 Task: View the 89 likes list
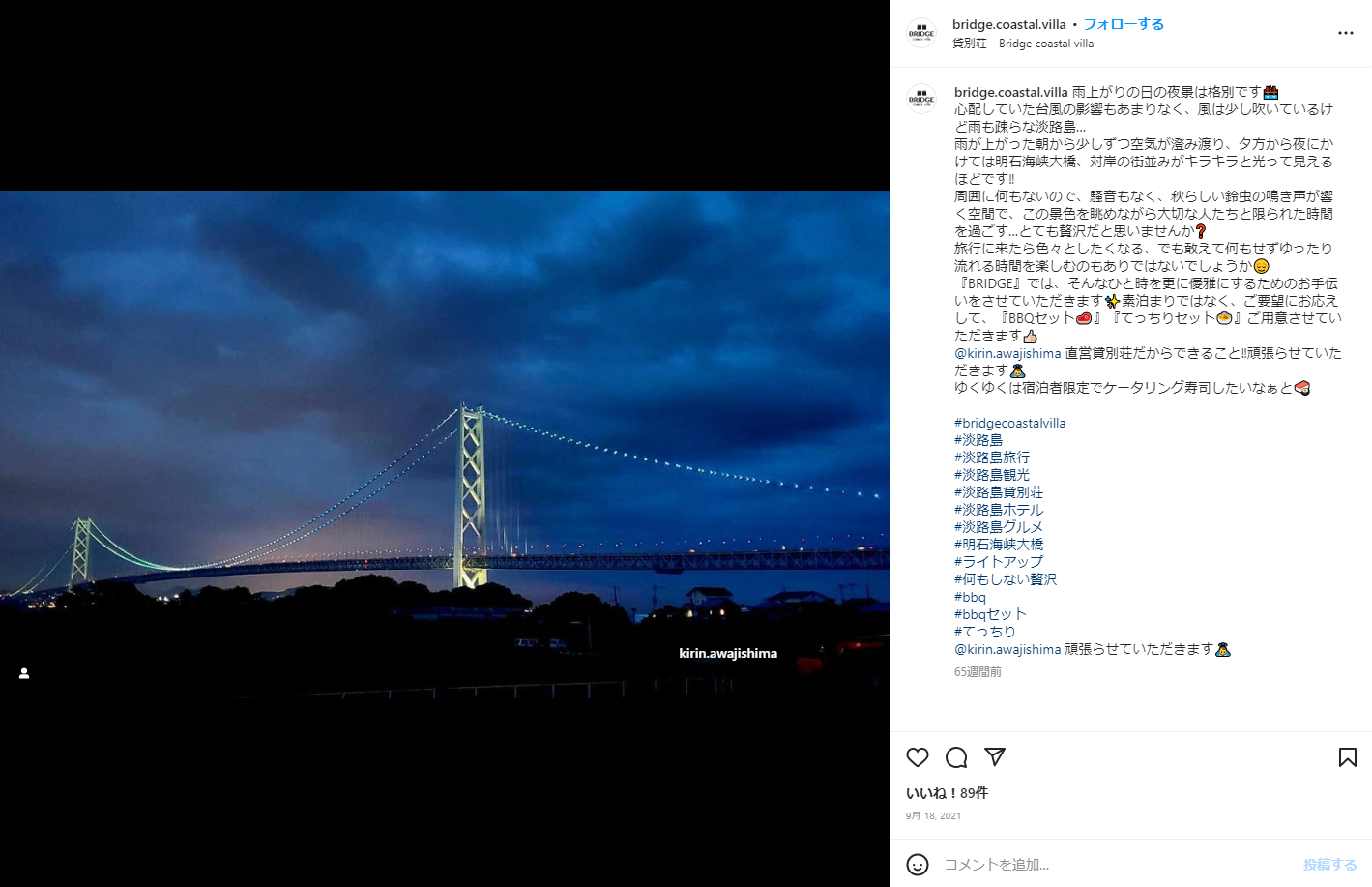(947, 793)
